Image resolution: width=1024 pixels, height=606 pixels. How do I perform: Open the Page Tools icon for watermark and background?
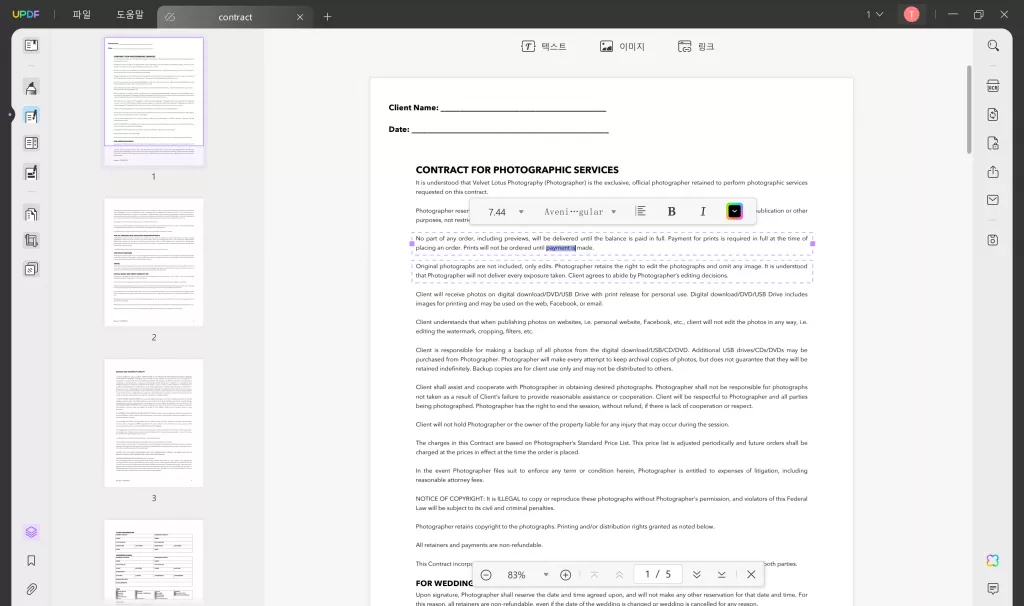click(31, 269)
